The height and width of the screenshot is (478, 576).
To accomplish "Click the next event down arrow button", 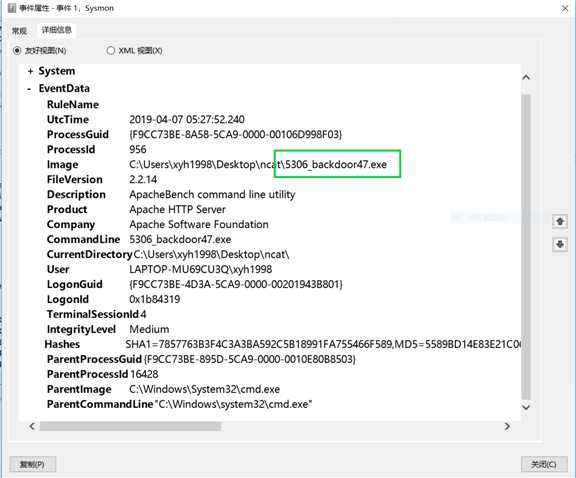I will [560, 244].
